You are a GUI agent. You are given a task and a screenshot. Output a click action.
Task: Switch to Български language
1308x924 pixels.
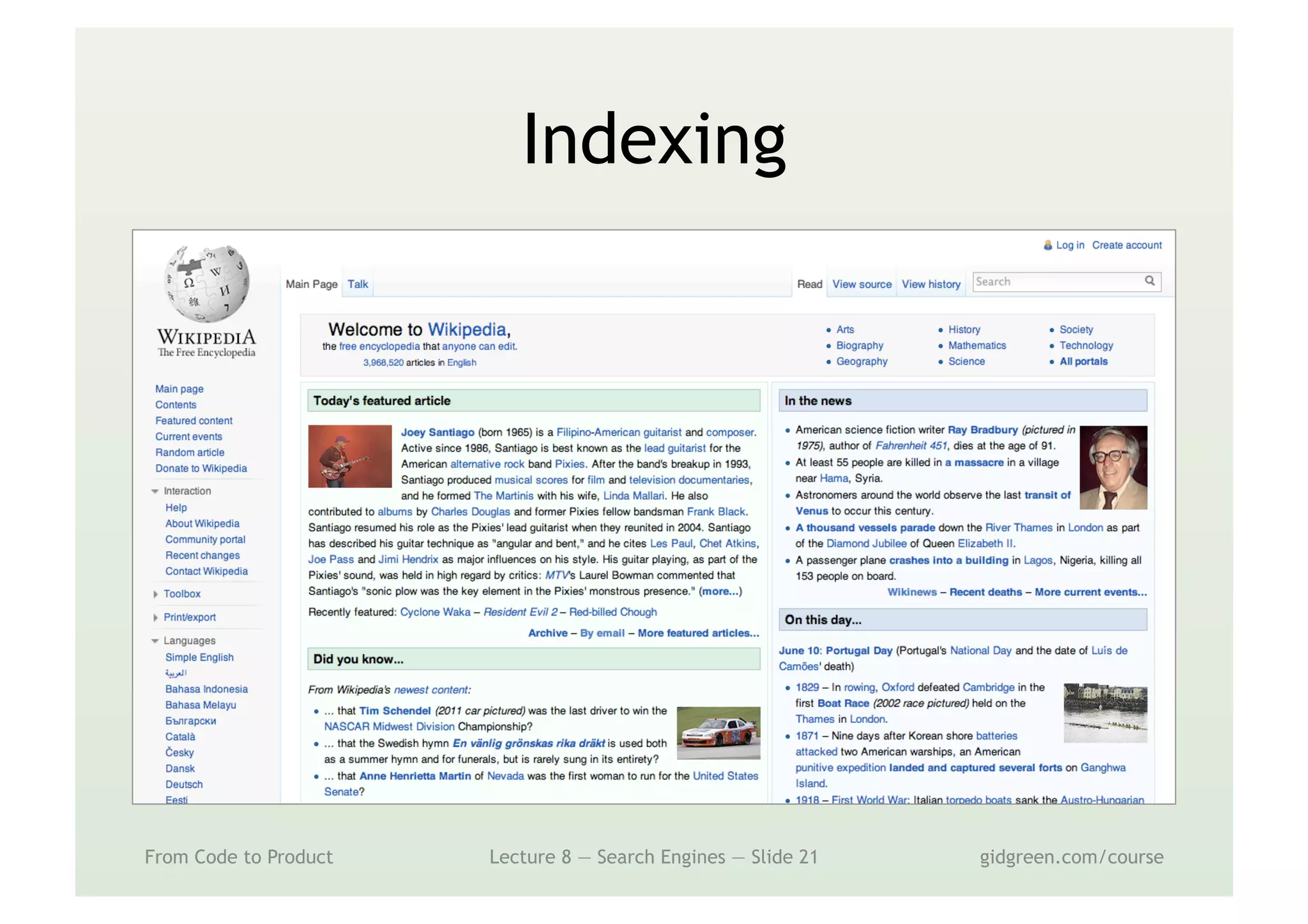(x=190, y=721)
